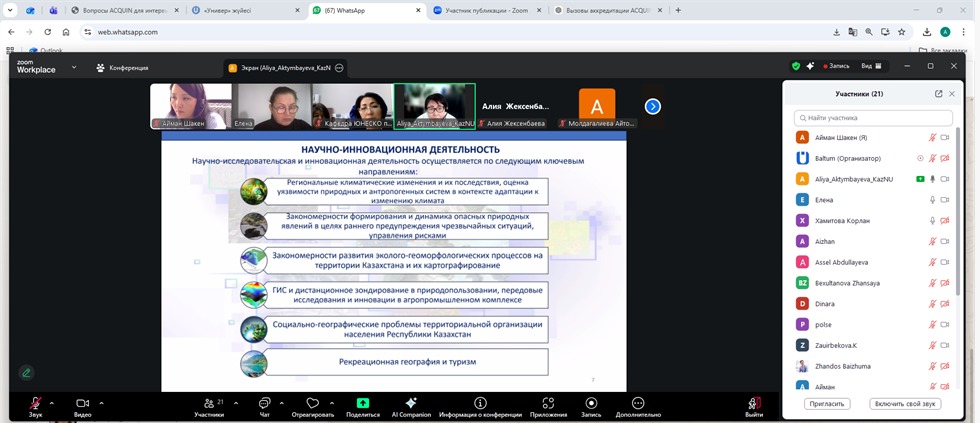
Task: Expand audio options arrow next to microphone
Action: 54,402
